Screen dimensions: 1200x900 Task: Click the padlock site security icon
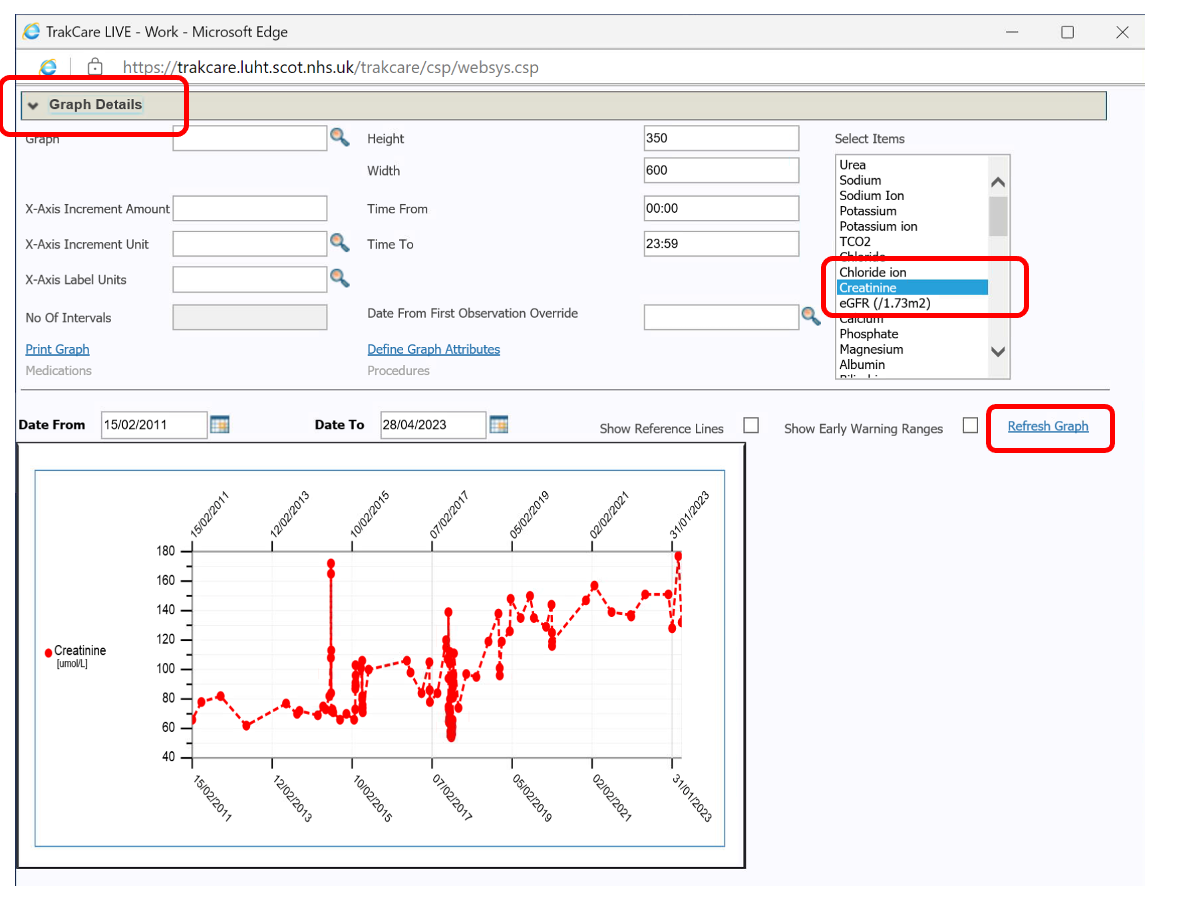95,67
